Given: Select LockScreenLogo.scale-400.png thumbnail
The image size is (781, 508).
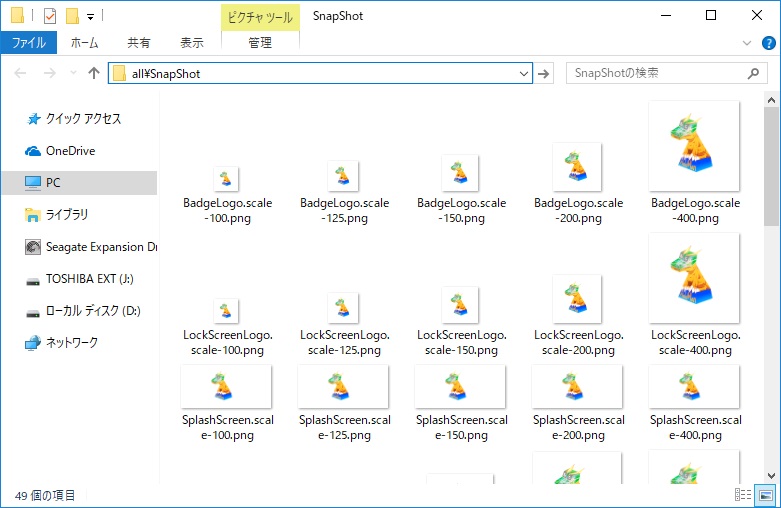Looking at the screenshot, I should (x=694, y=278).
